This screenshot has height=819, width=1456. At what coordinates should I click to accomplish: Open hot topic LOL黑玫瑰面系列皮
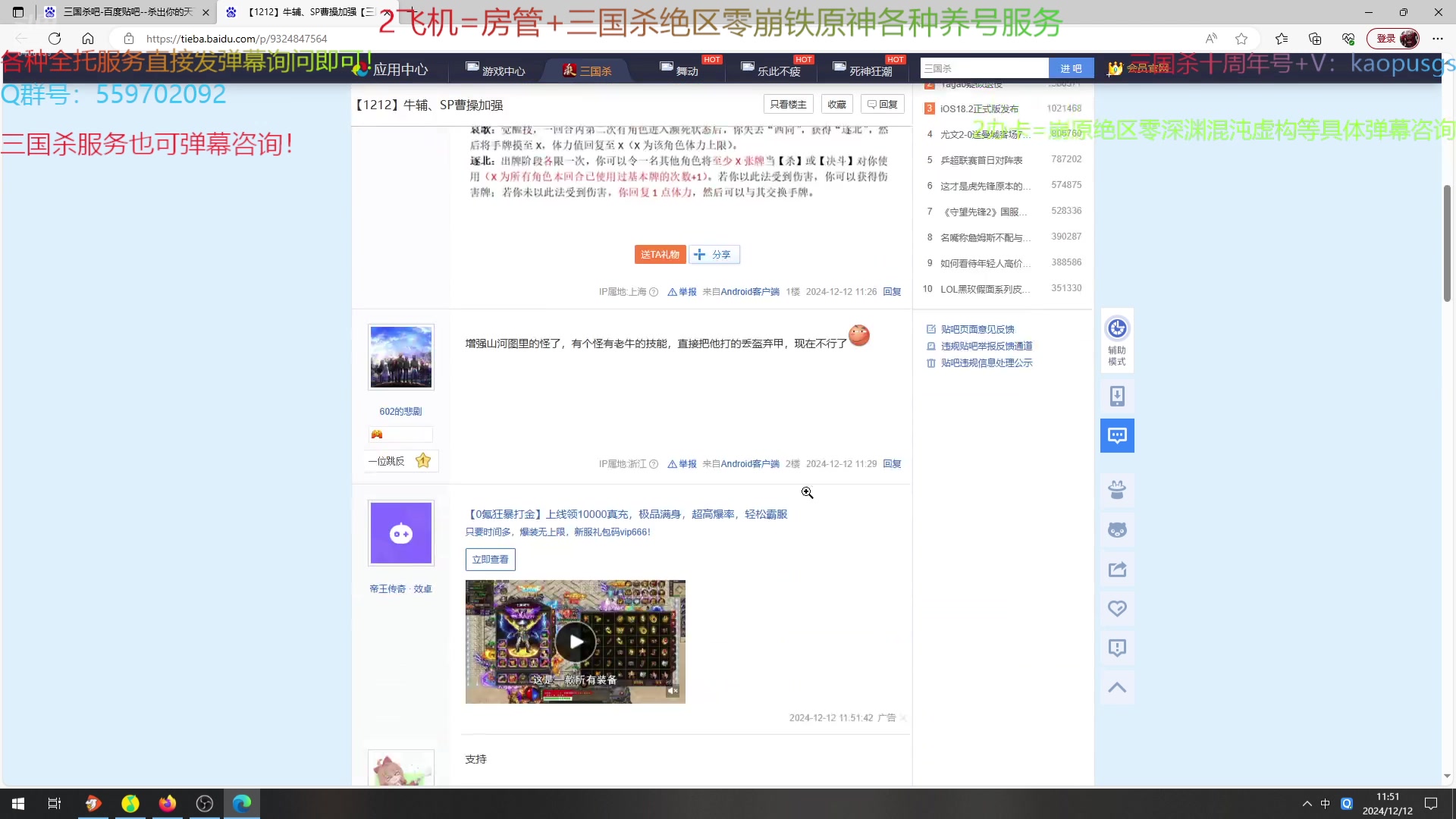[985, 289]
